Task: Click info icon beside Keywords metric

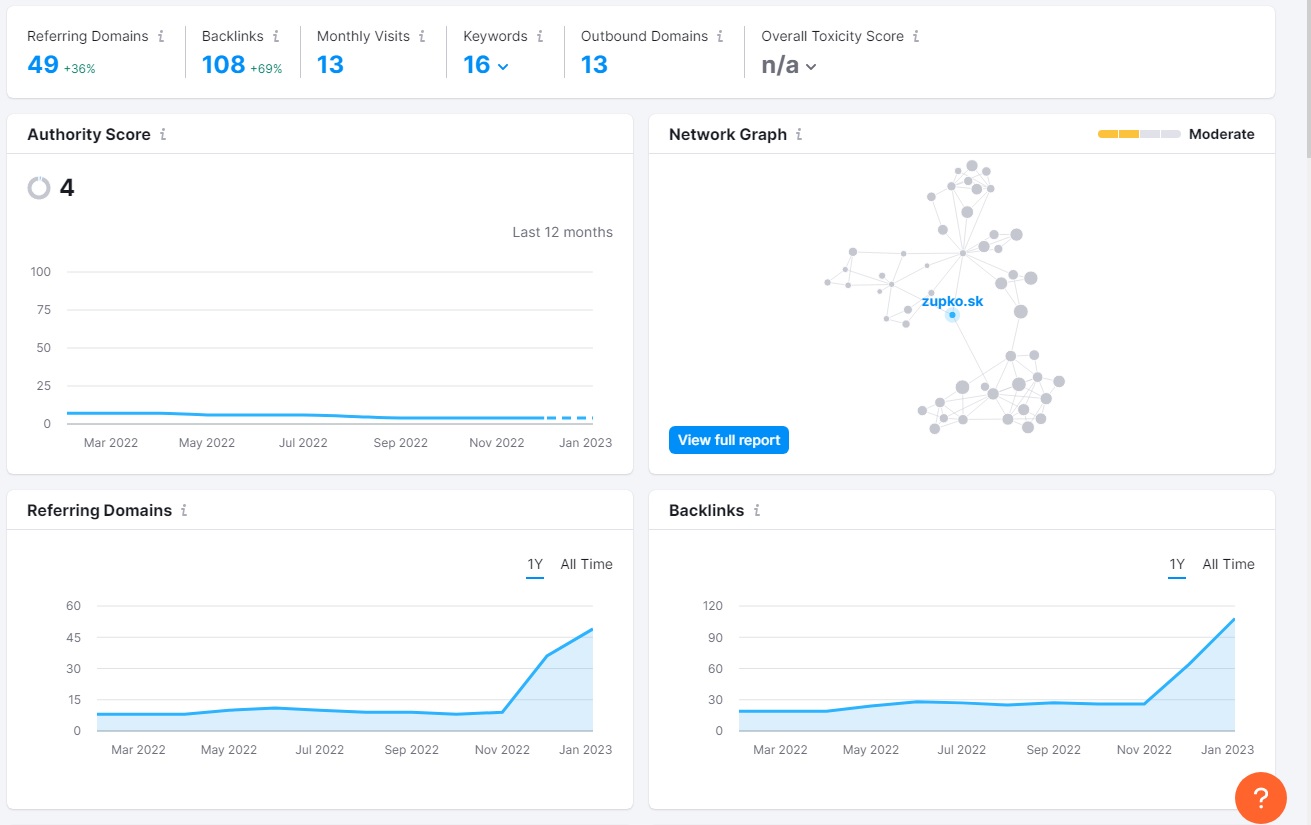Action: (540, 36)
